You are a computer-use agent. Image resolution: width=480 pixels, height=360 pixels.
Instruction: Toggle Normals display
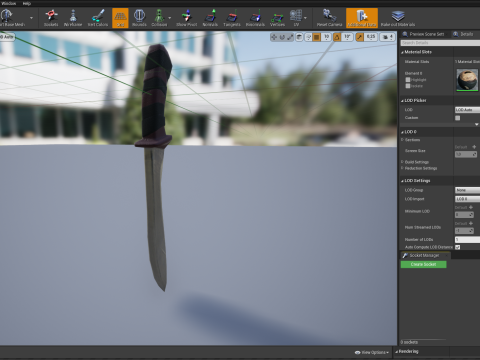[210, 18]
